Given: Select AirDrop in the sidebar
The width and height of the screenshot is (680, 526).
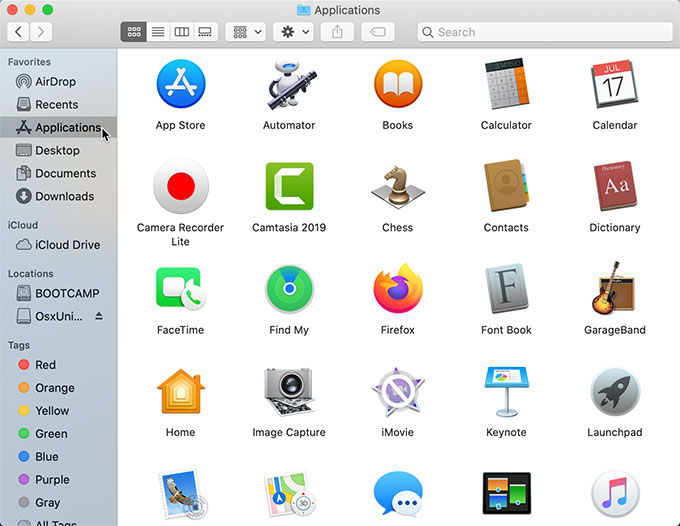Looking at the screenshot, I should tap(59, 82).
